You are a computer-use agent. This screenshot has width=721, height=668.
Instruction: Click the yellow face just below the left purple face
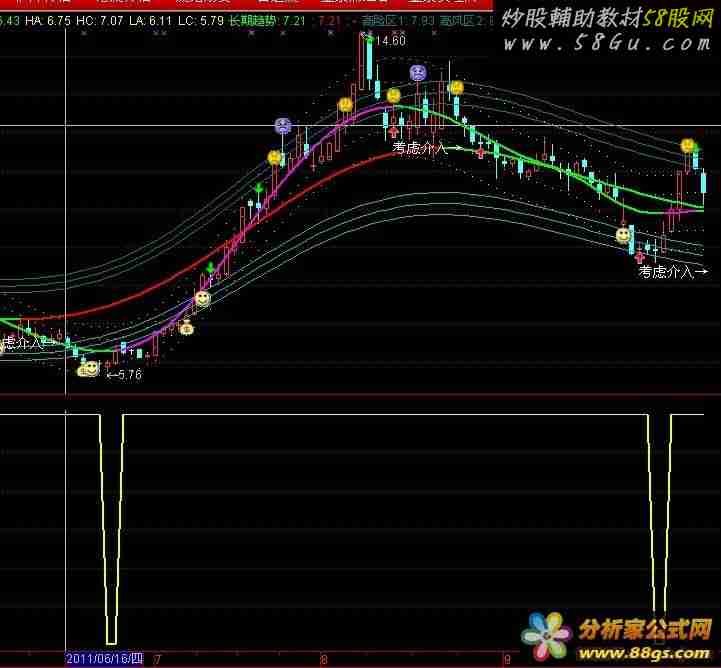(275, 158)
